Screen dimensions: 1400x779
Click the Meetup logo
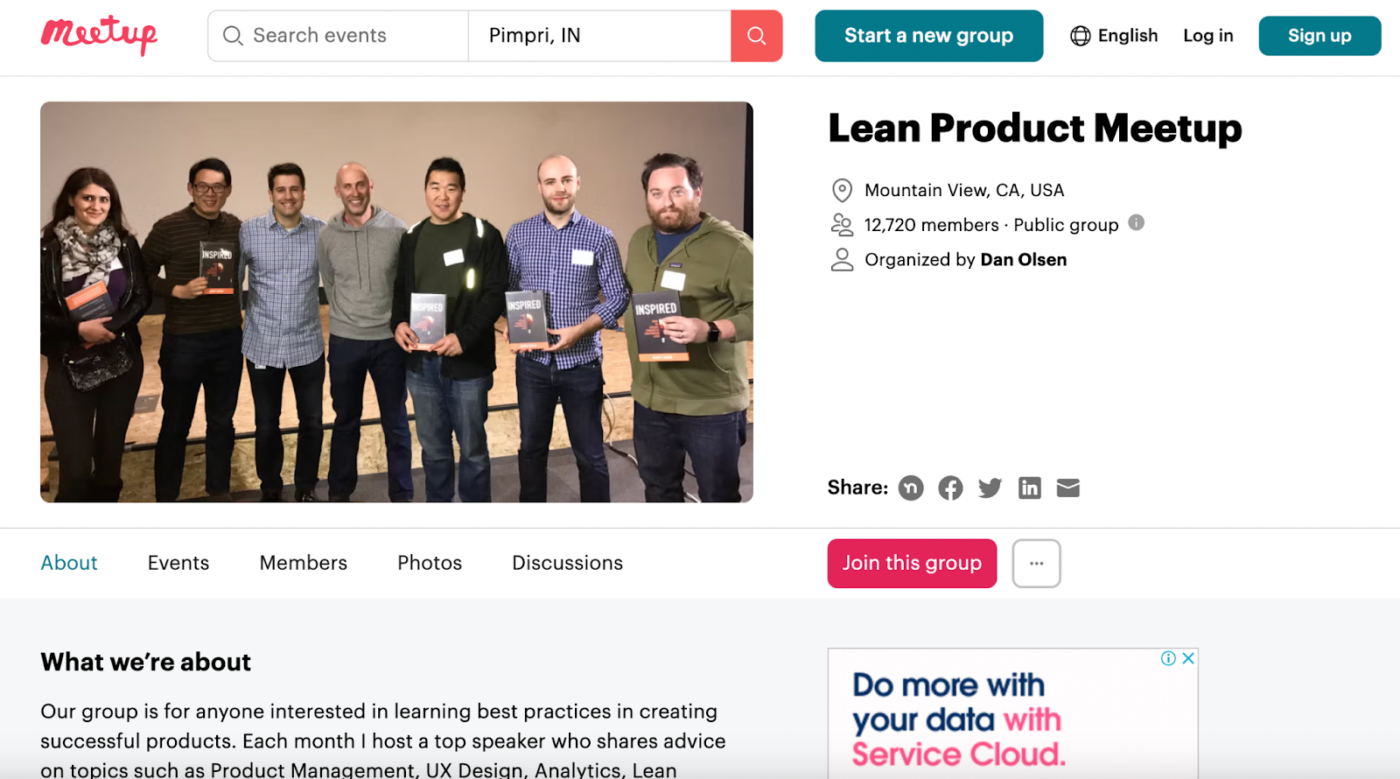(x=99, y=36)
